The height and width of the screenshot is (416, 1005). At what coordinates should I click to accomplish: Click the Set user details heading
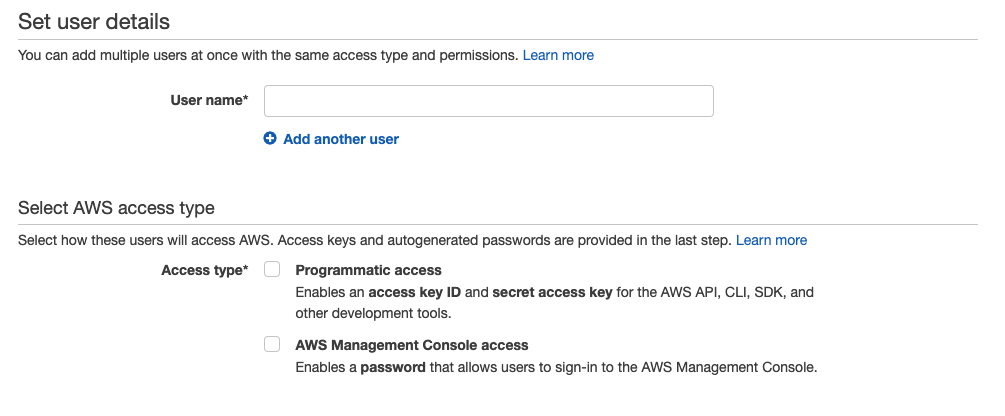[x=94, y=21]
